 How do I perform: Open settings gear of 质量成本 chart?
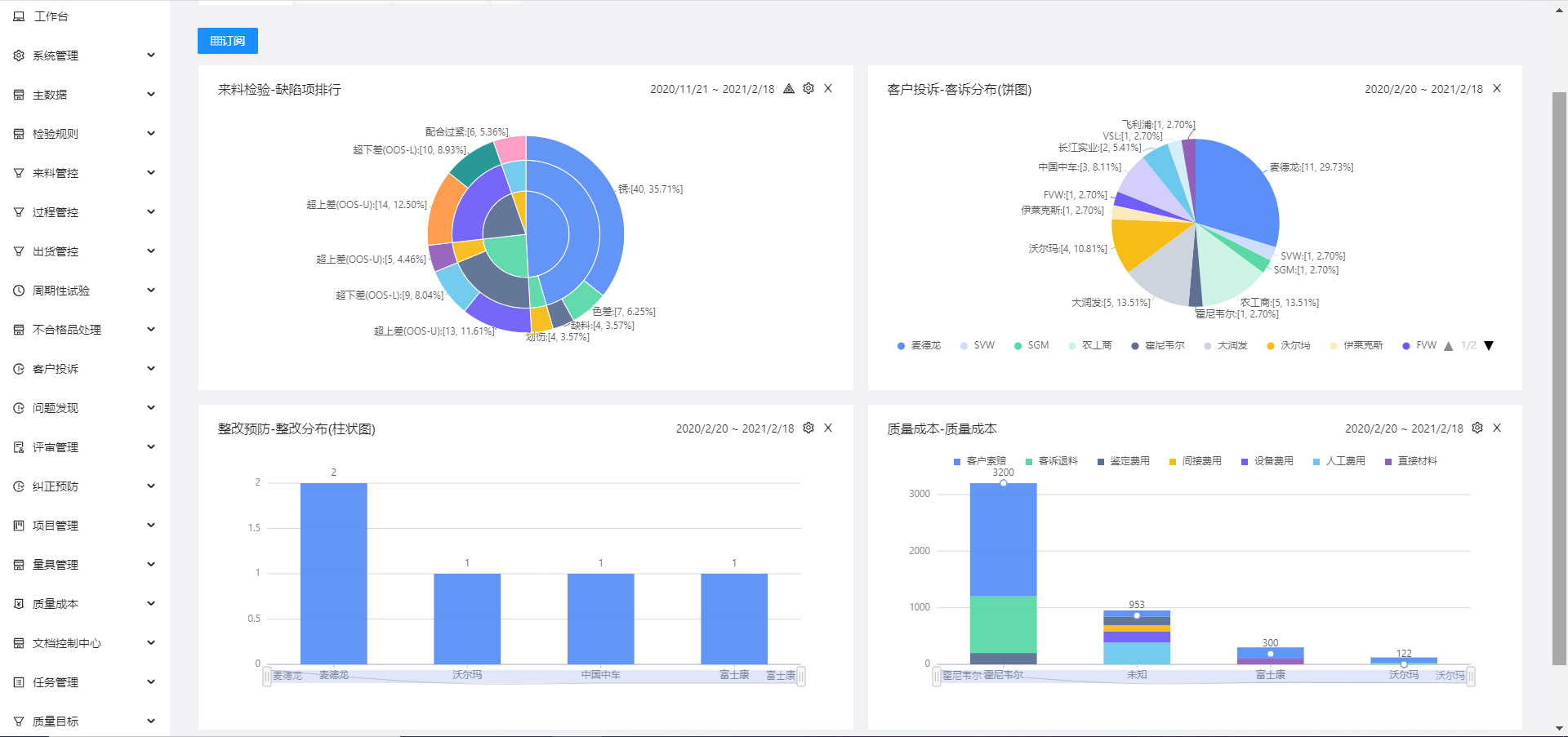pyautogui.click(x=1477, y=428)
